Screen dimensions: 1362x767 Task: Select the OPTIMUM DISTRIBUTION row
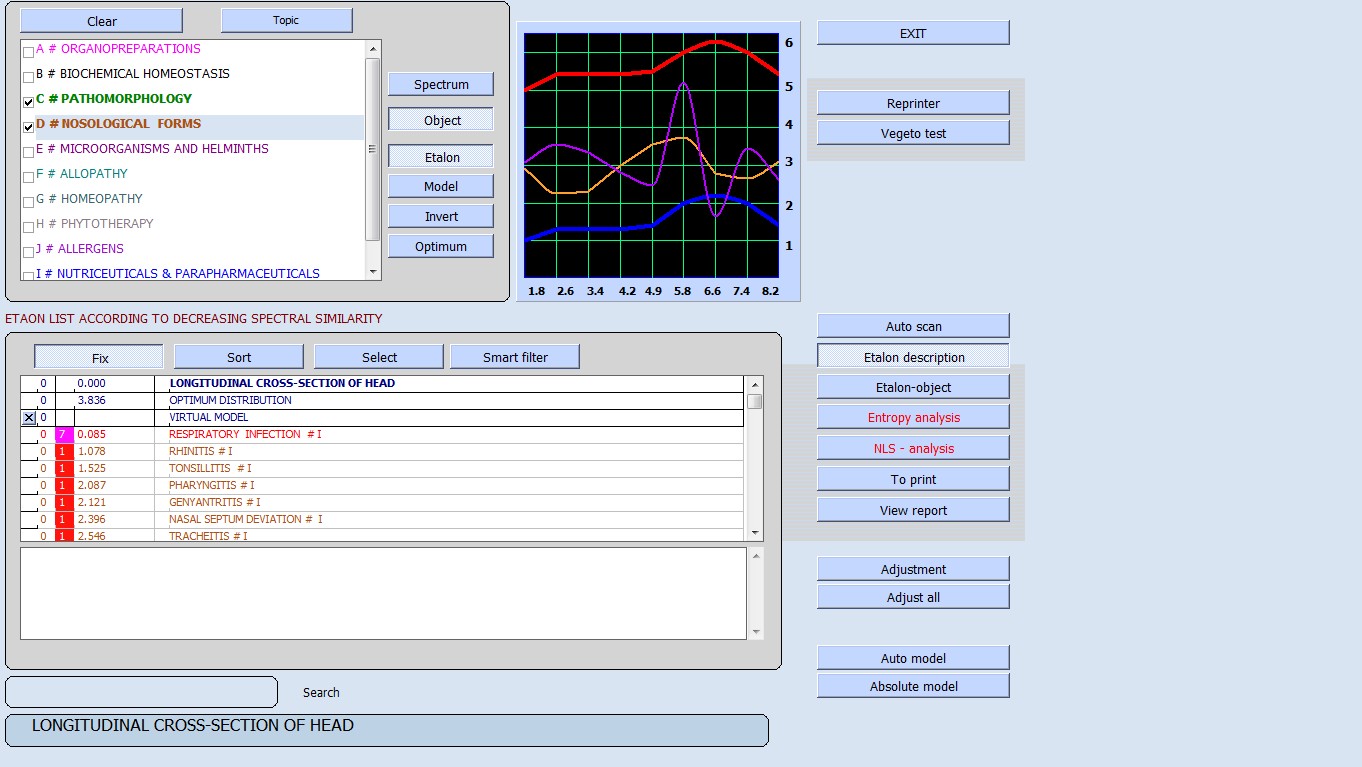tap(382, 400)
